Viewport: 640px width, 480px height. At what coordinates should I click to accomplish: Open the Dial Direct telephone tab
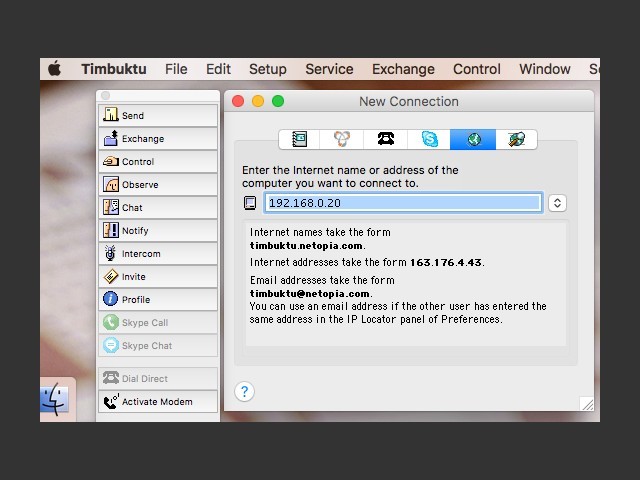pos(386,140)
